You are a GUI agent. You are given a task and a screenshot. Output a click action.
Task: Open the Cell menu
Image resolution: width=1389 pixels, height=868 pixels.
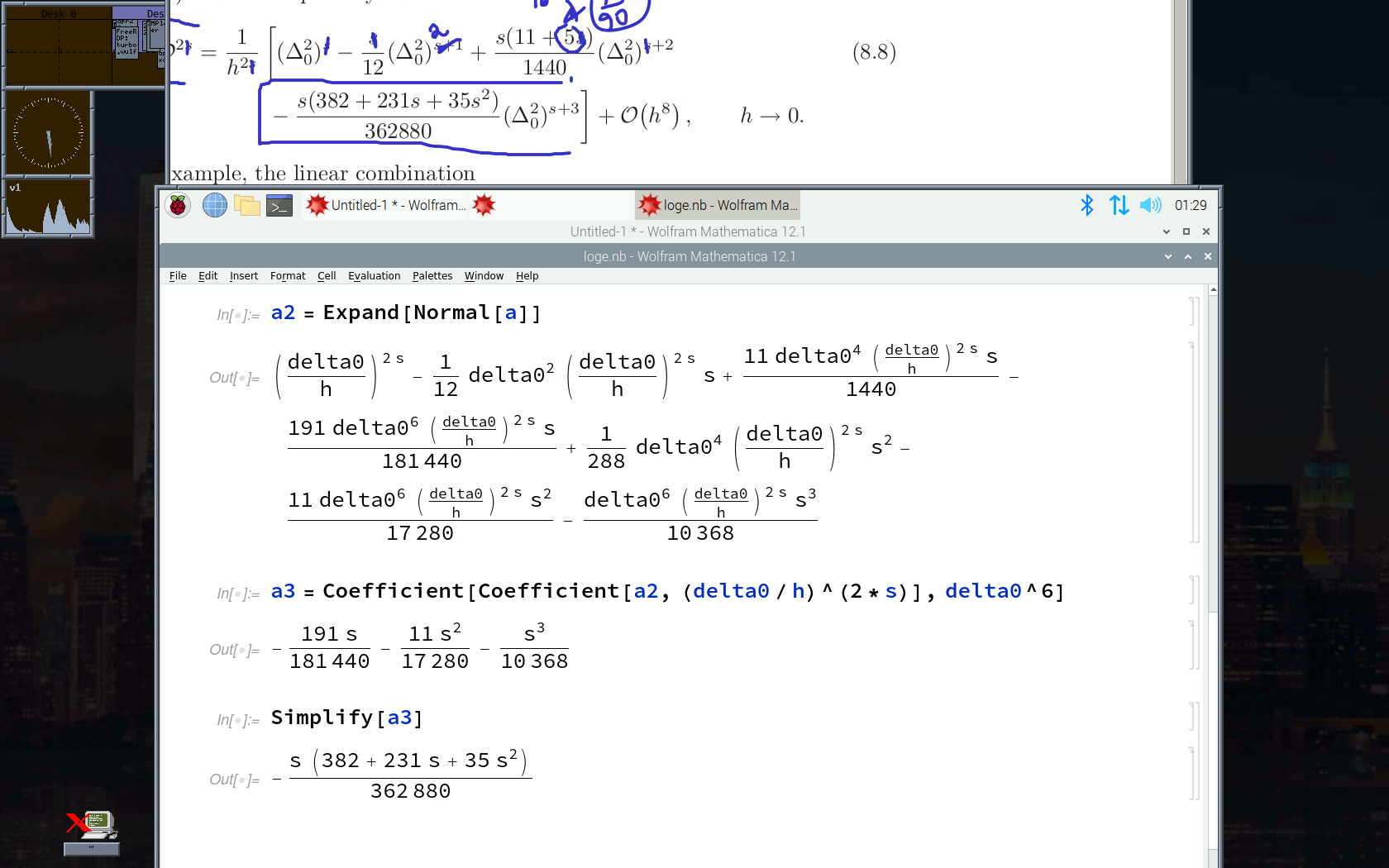tap(327, 276)
